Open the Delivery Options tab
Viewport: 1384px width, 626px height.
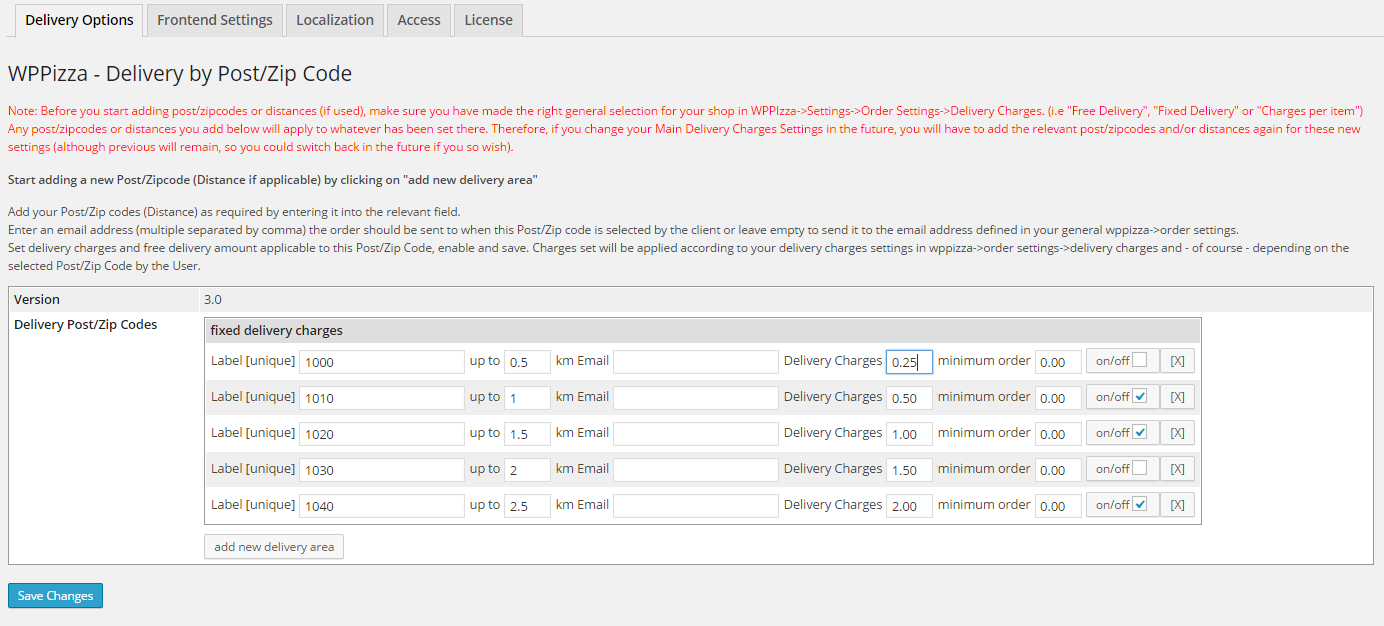[79, 20]
